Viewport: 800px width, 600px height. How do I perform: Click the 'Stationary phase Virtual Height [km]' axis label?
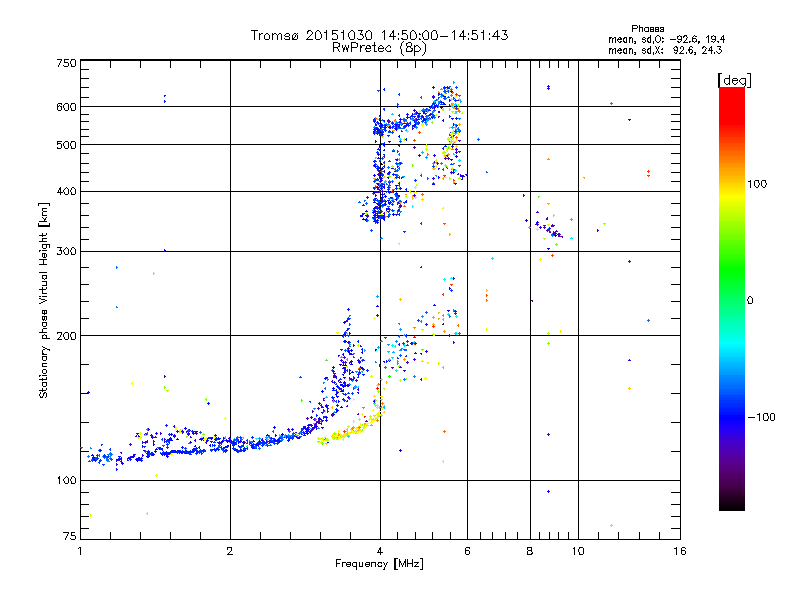[44, 300]
